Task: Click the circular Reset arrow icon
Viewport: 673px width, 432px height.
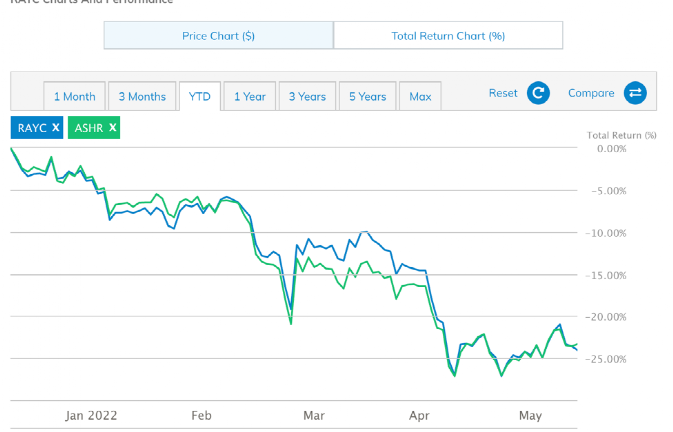Action: [538, 93]
